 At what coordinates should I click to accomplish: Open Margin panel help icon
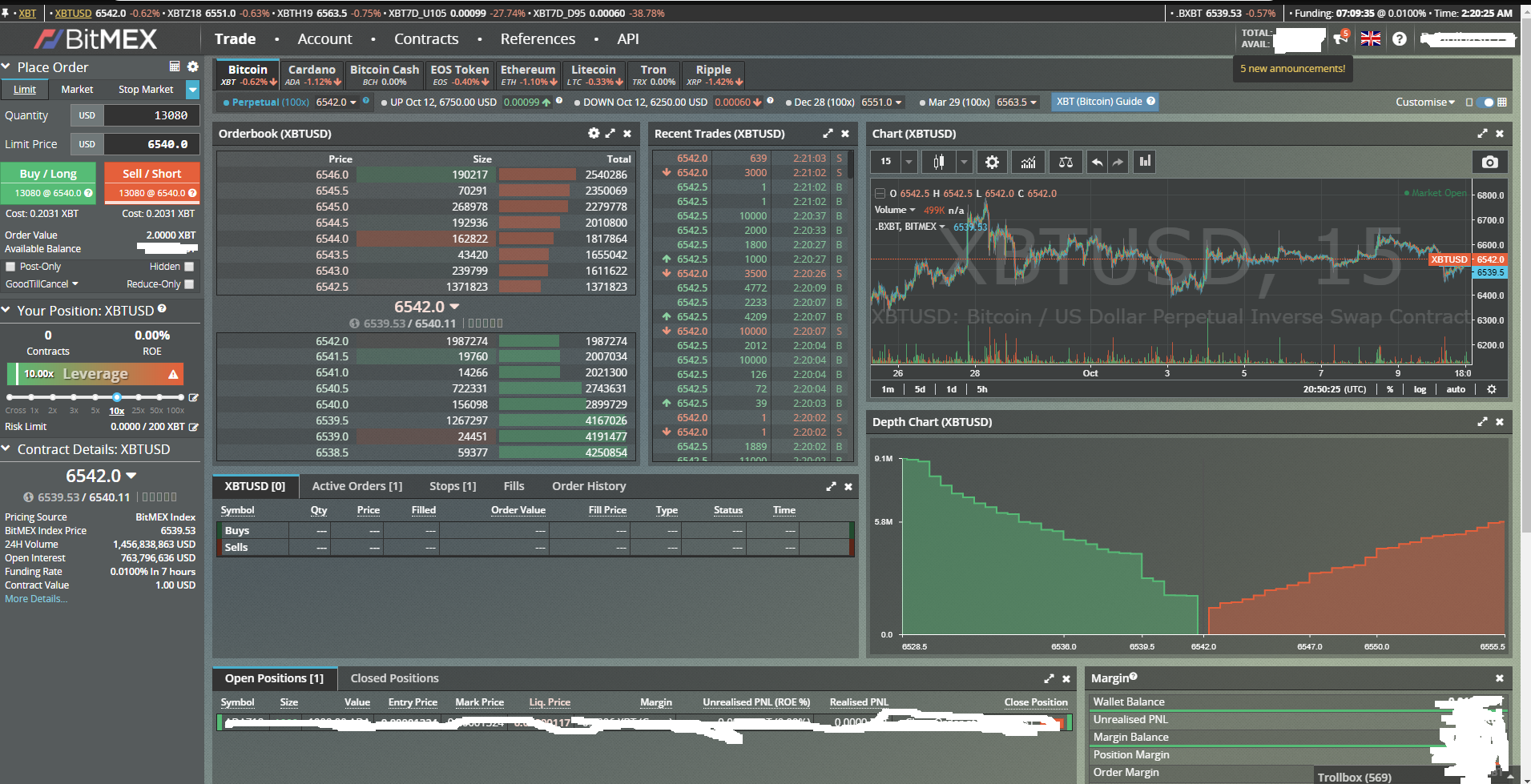click(1134, 677)
